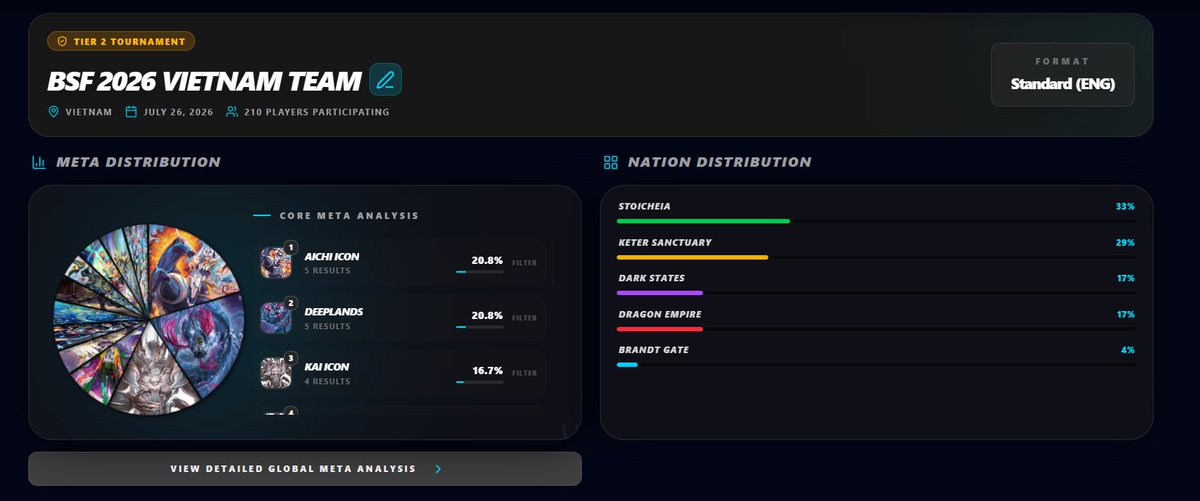Image resolution: width=1200 pixels, height=501 pixels.
Task: Click the Dark States purple progress bar
Action: 660,293
